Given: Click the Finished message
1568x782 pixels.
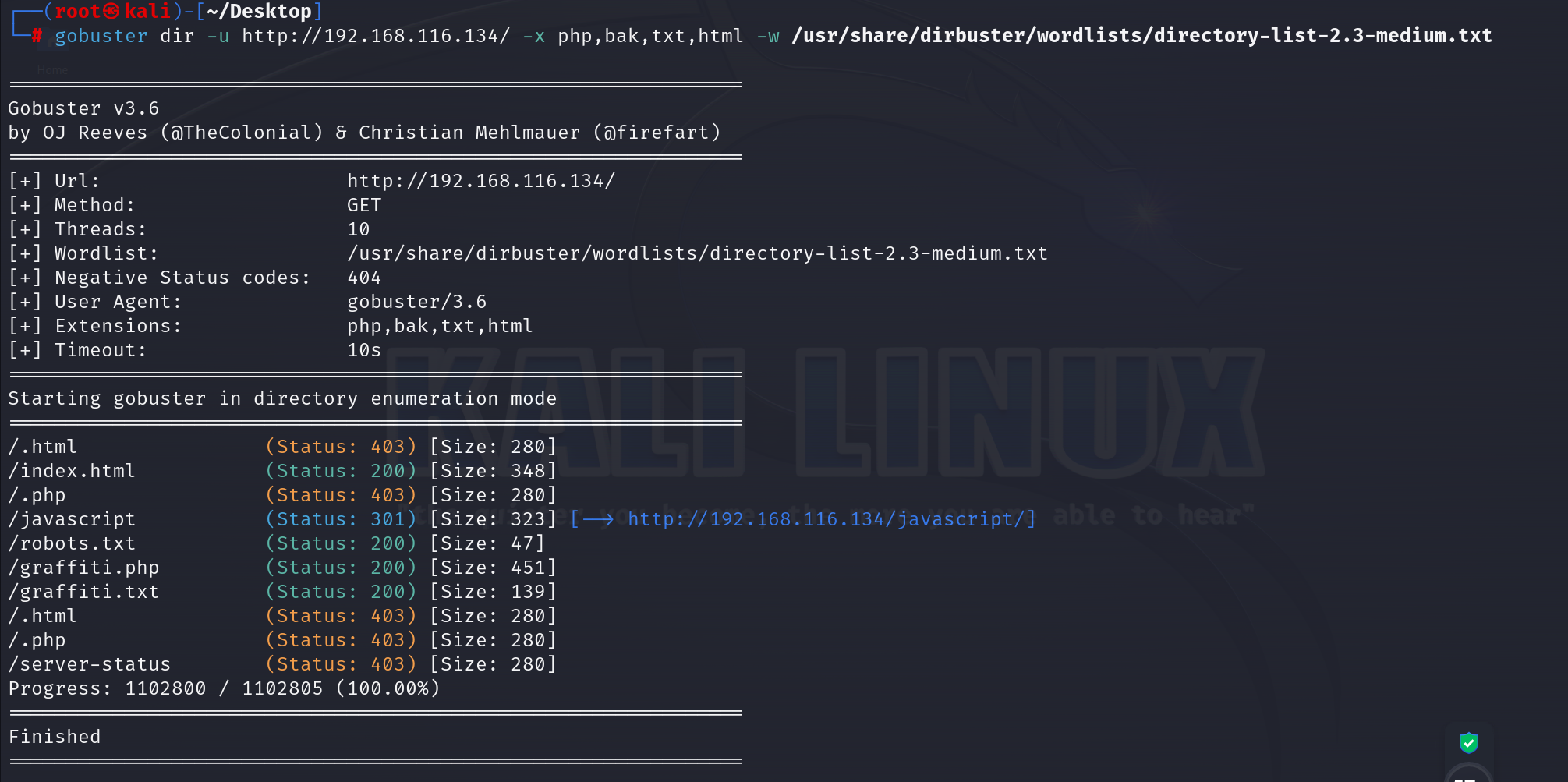Looking at the screenshot, I should click(x=55, y=737).
